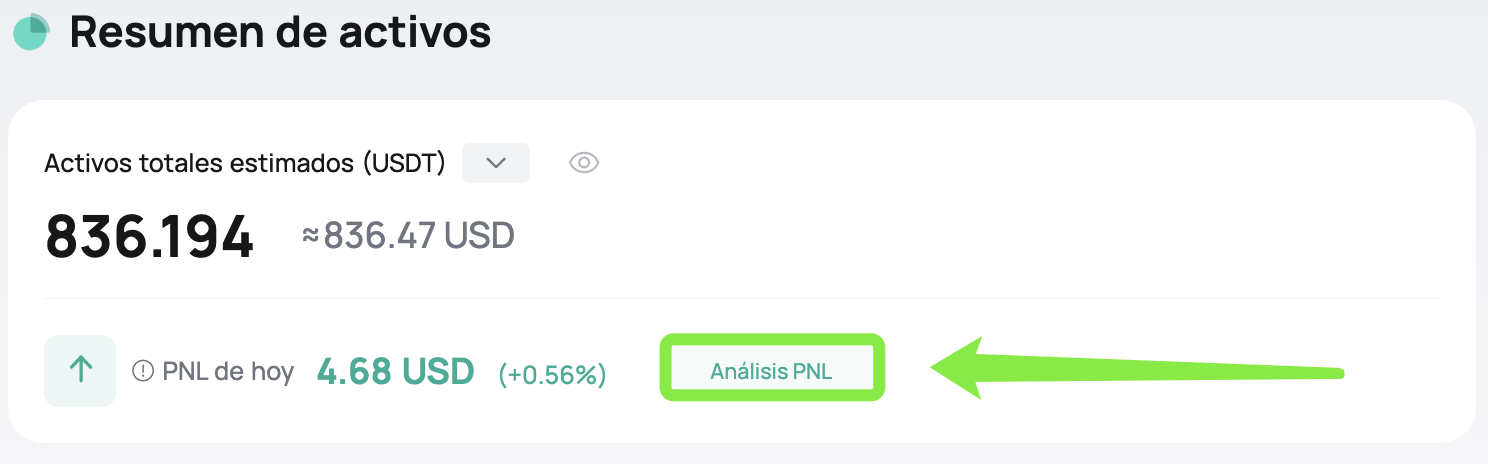Select the 4.68 USD profit value
This screenshot has width=1488, height=464.
coord(396,371)
